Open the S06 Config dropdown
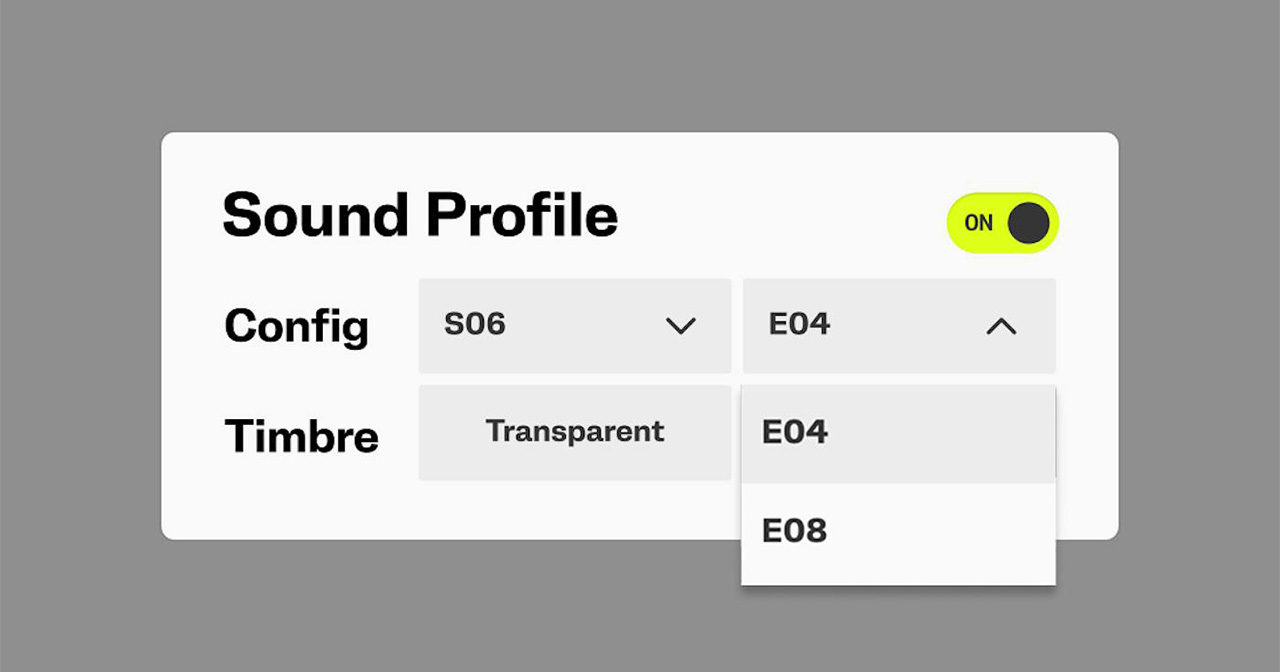 click(x=574, y=326)
